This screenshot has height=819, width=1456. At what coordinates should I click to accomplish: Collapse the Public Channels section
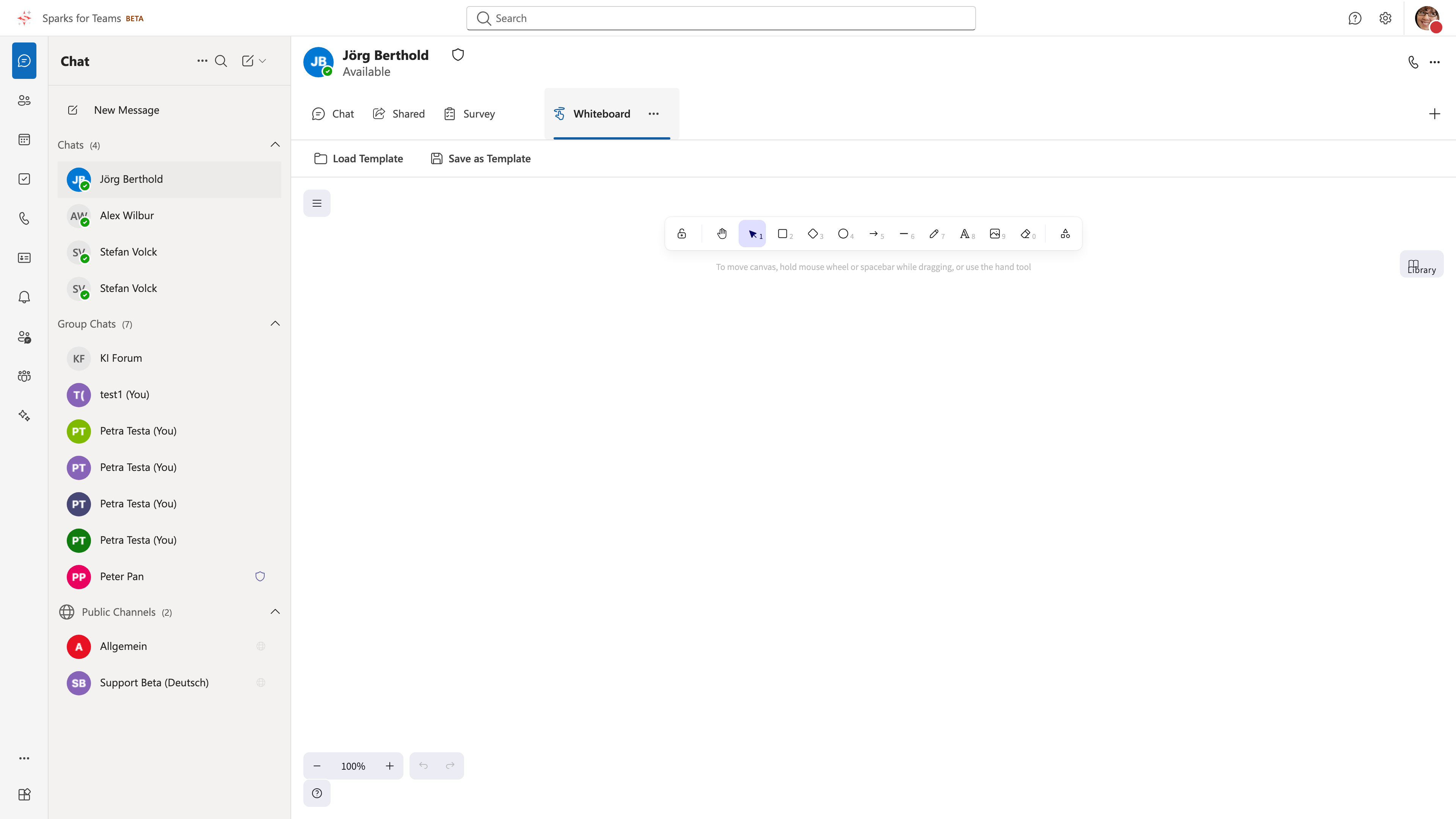275,612
